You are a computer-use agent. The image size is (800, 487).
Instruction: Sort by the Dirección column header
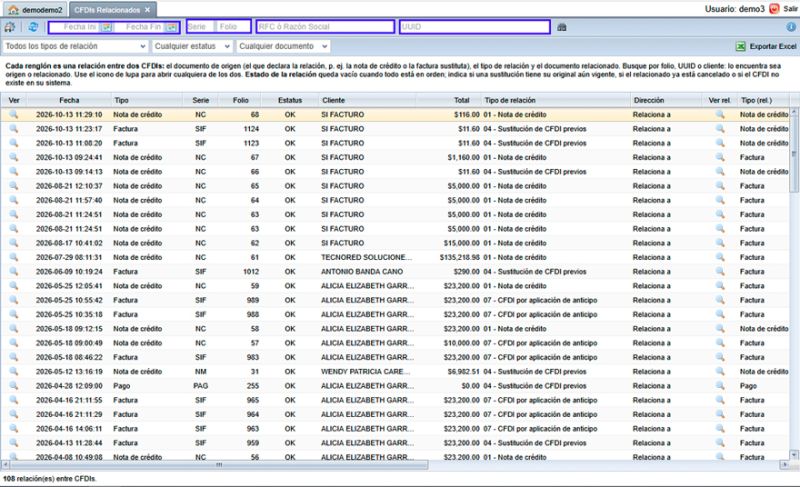[x=666, y=100]
